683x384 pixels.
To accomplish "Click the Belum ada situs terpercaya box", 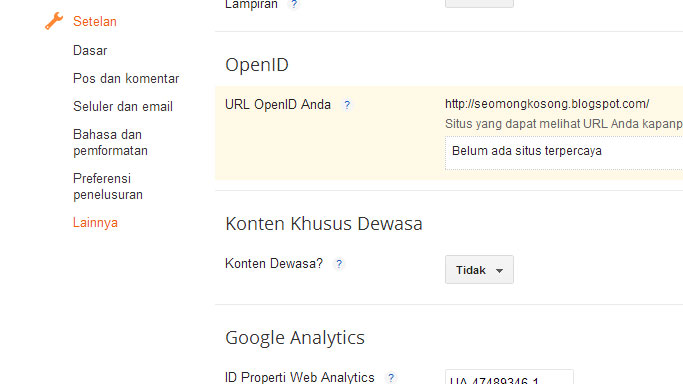I will point(564,153).
